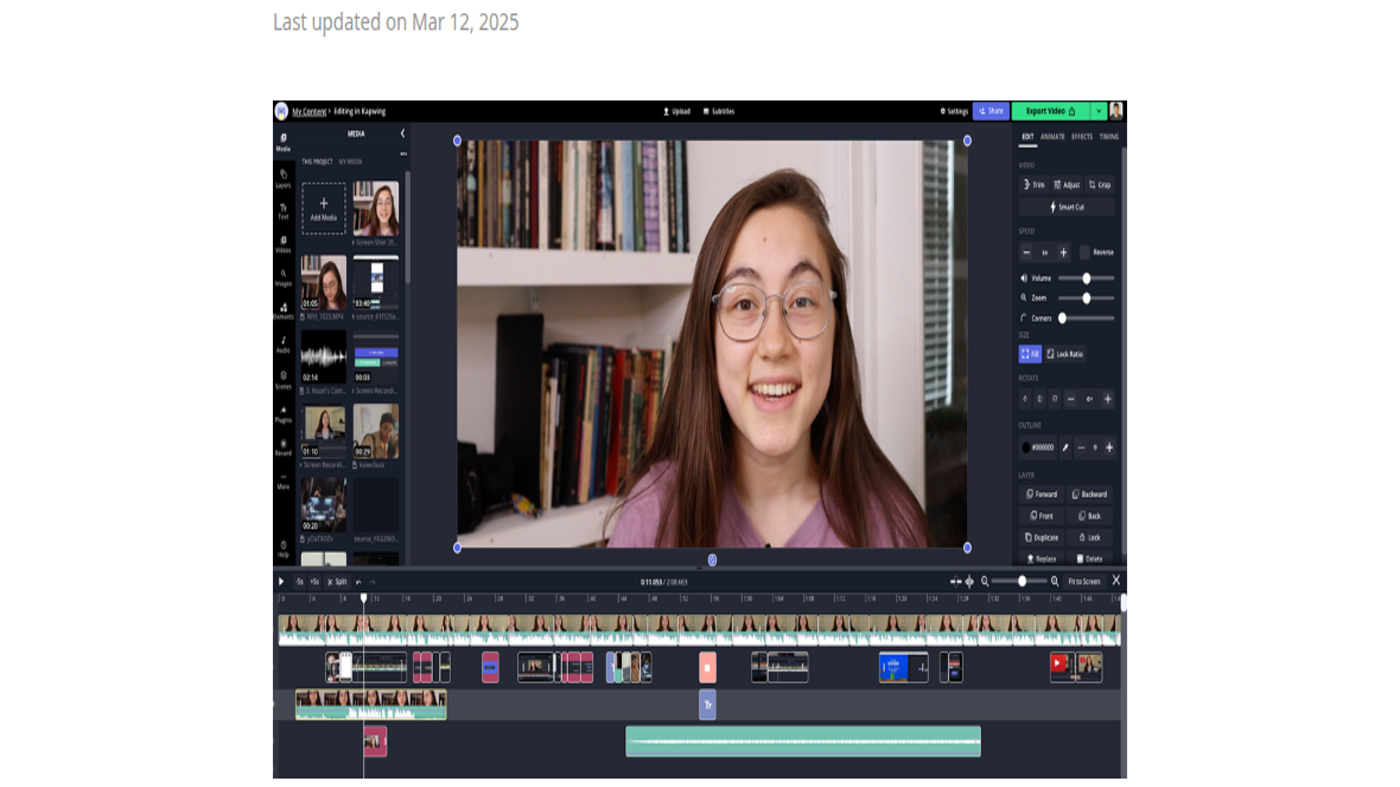Open the Help sidebar item
This screenshot has height=787, width=1400.
[283, 549]
